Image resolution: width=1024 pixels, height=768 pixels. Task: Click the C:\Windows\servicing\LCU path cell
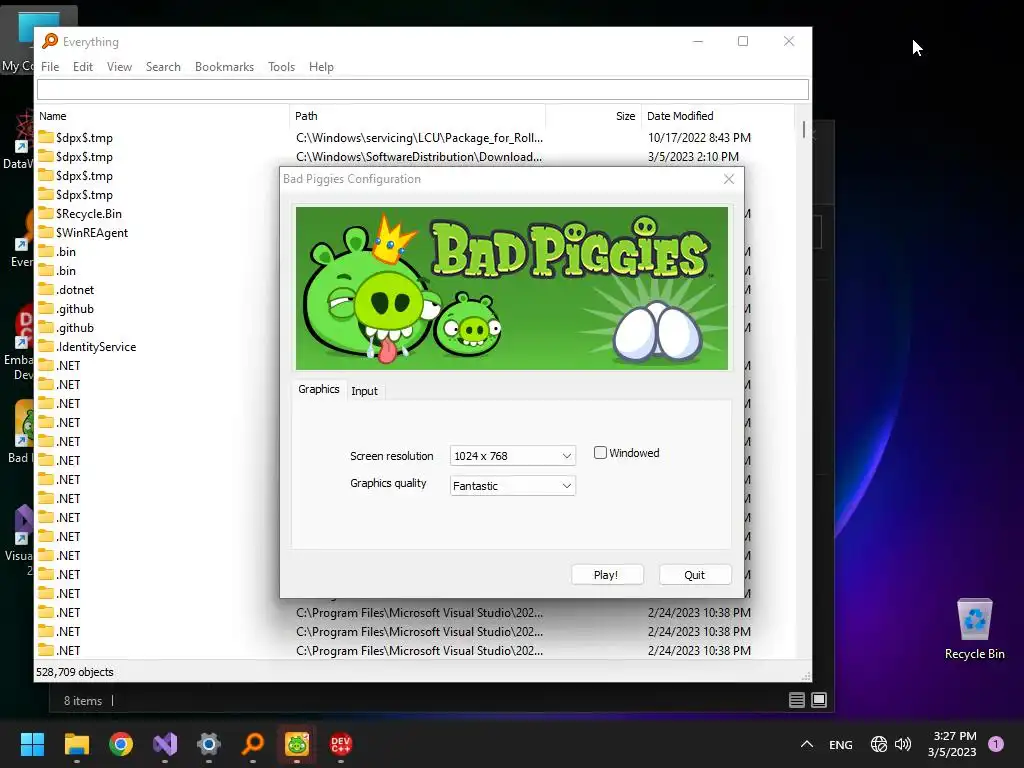419,138
